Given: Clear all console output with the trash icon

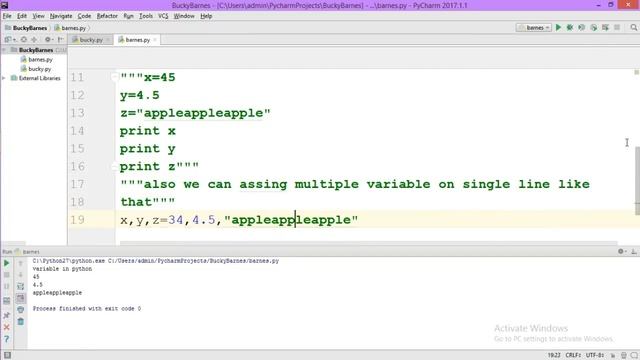Looking at the screenshot, I should pyautogui.click(x=20, y=322).
